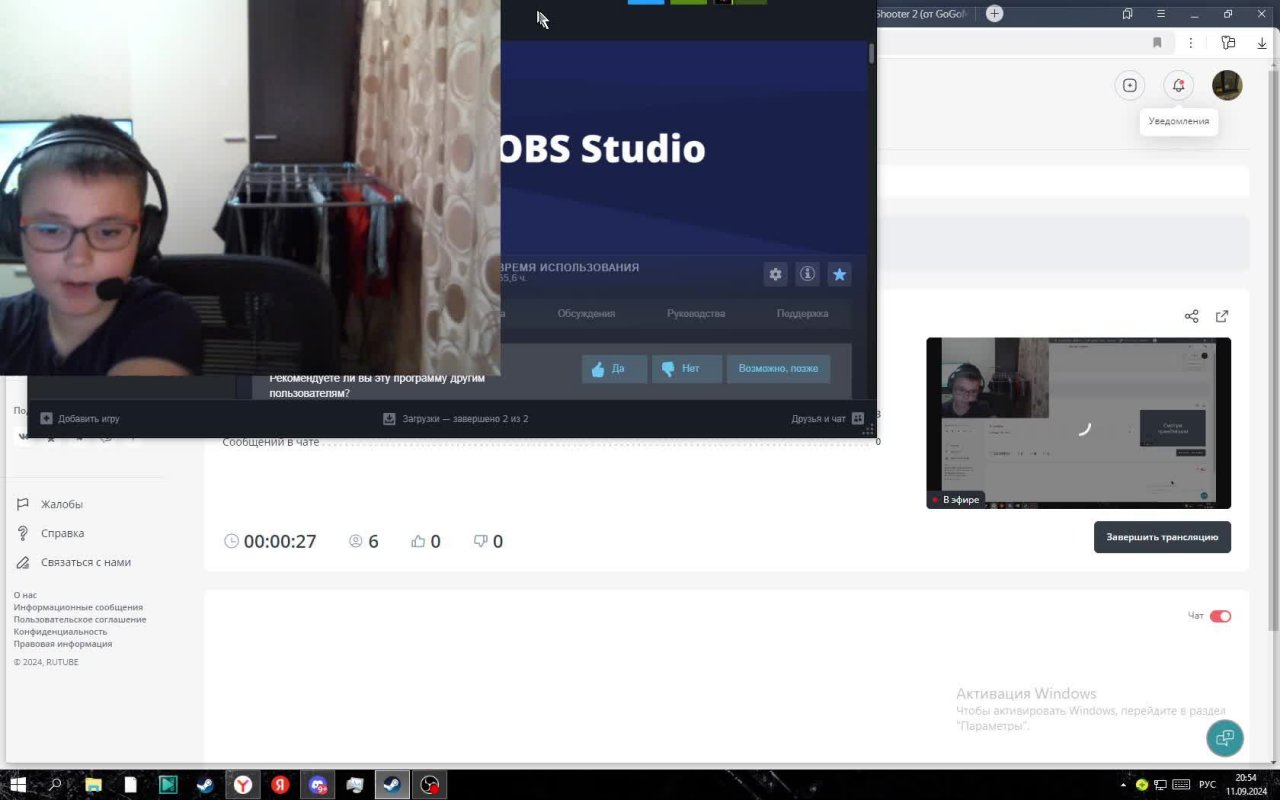Screen dimensions: 1280x800
Task: Bookmark the current page icon
Action: coord(1157,43)
